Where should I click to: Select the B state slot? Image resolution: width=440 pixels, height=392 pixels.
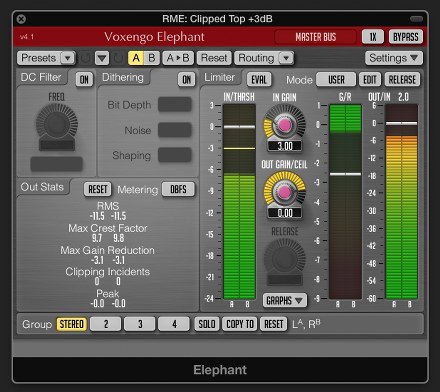coord(152,58)
